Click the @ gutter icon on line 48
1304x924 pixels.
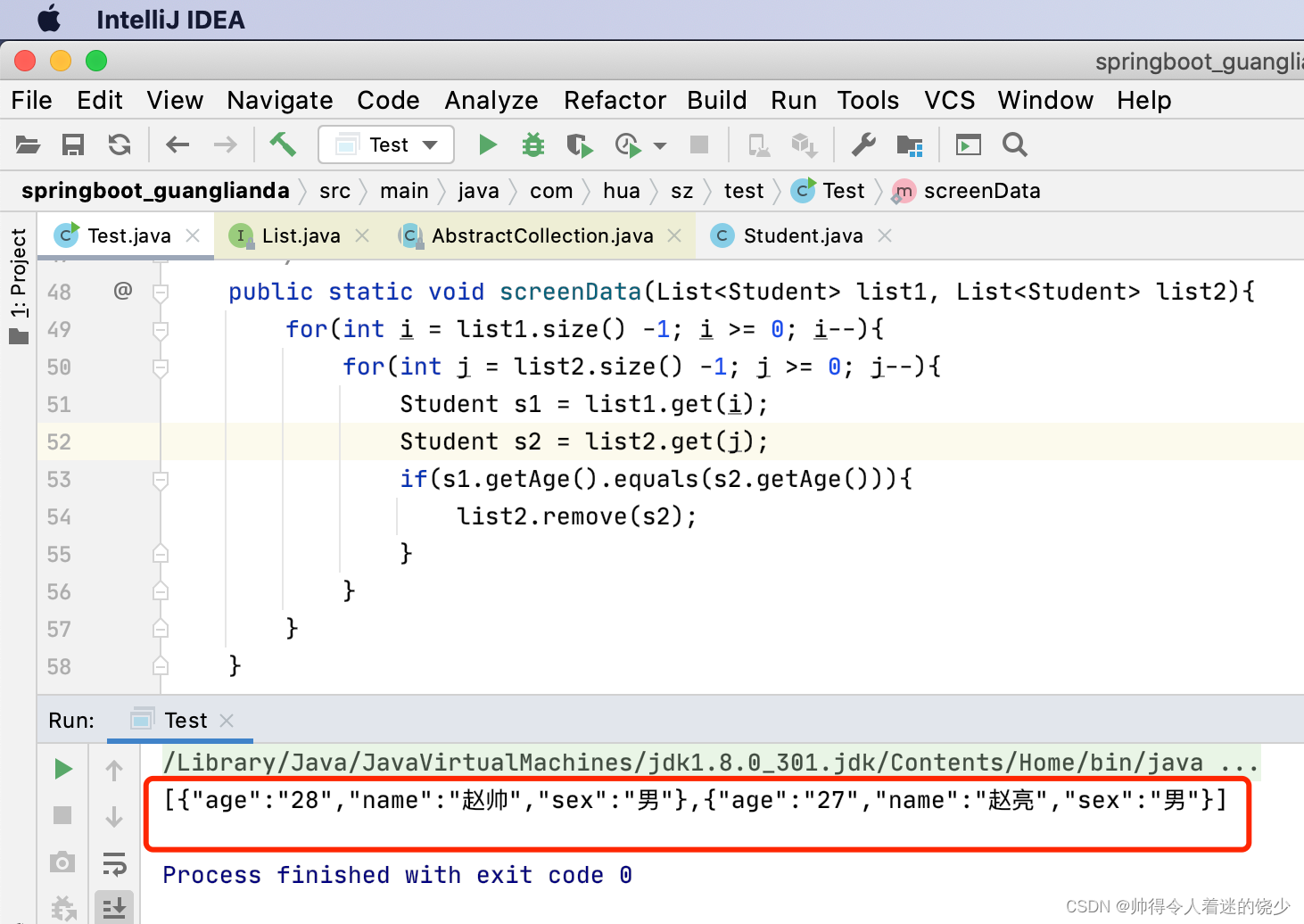point(123,290)
